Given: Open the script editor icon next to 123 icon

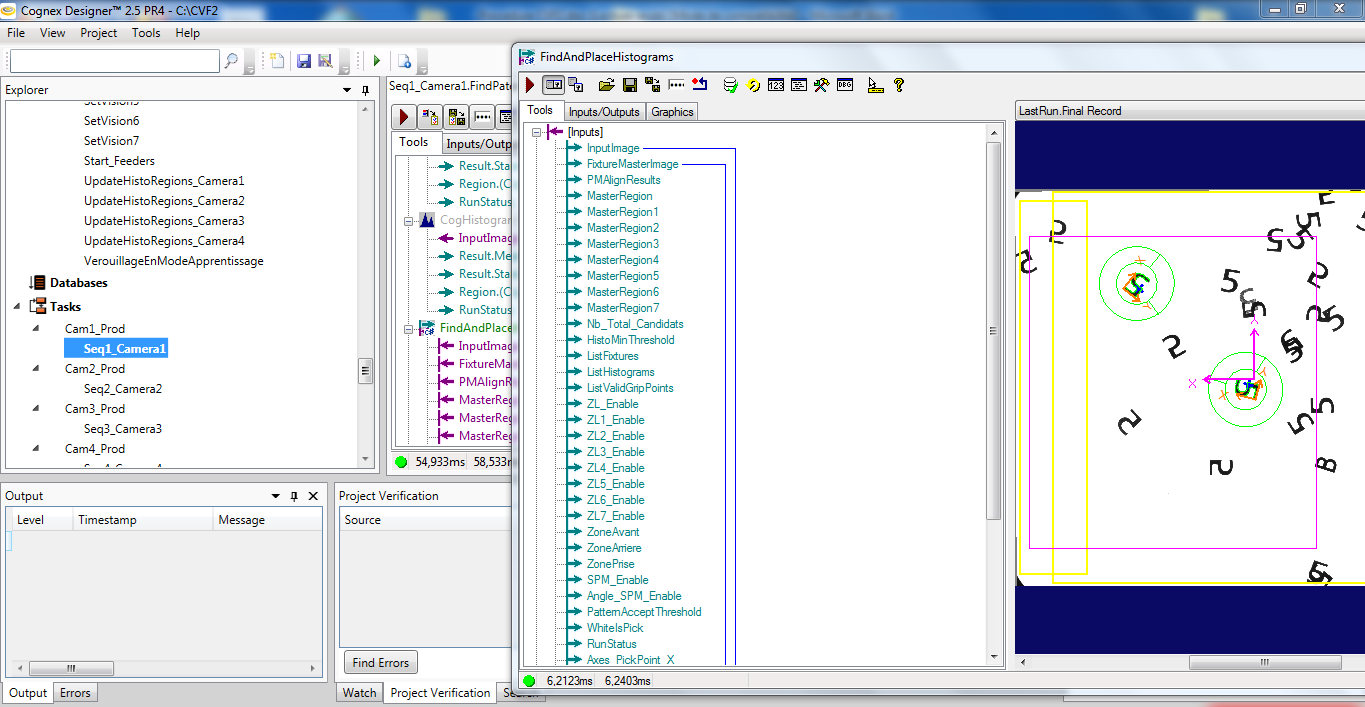Looking at the screenshot, I should click(799, 85).
